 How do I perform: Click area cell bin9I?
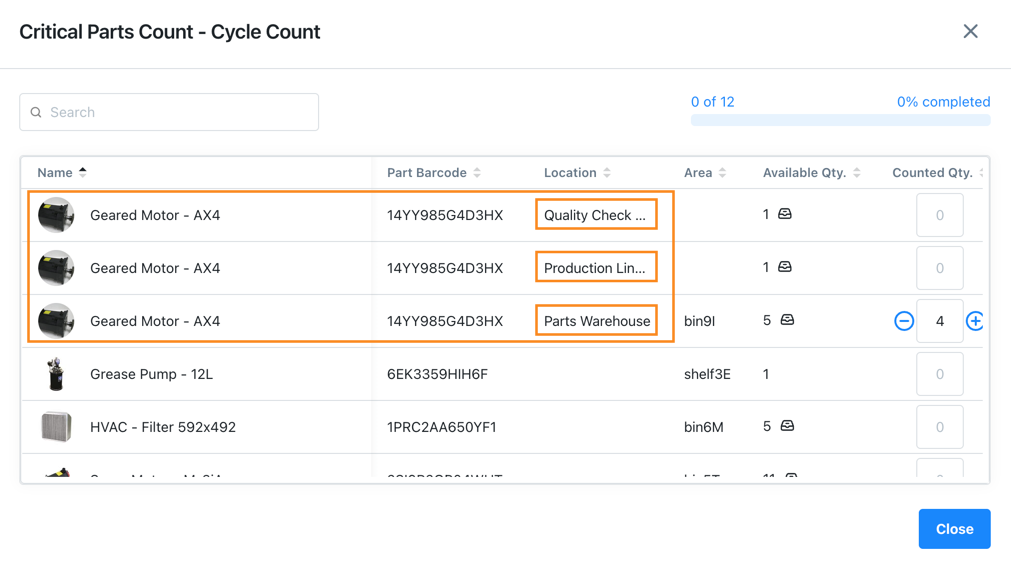(x=700, y=321)
